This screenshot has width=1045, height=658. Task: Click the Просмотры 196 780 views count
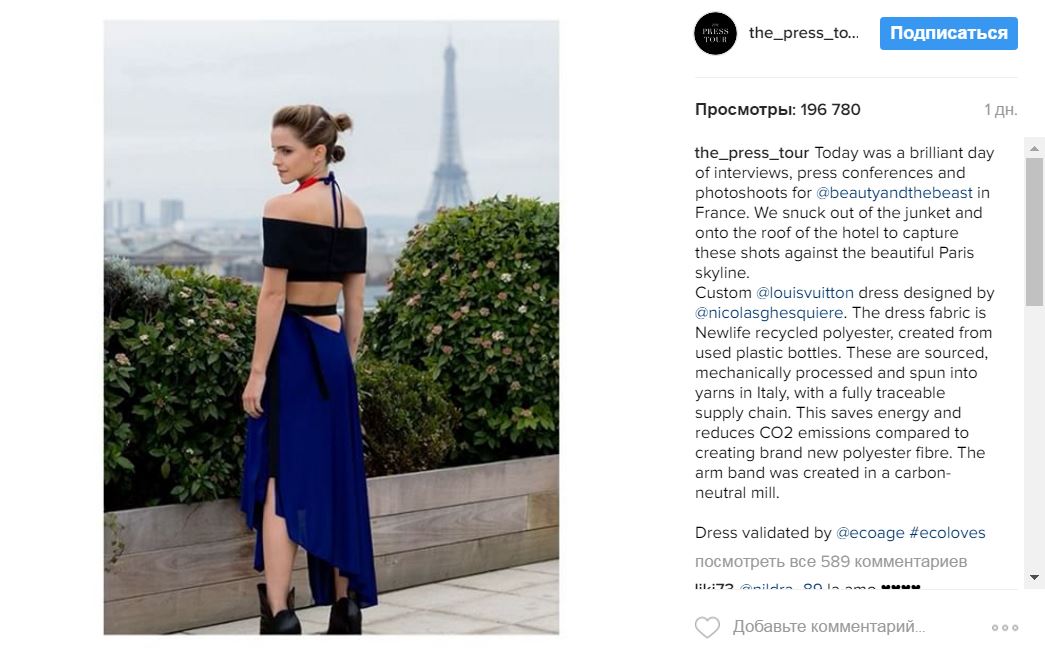click(778, 109)
